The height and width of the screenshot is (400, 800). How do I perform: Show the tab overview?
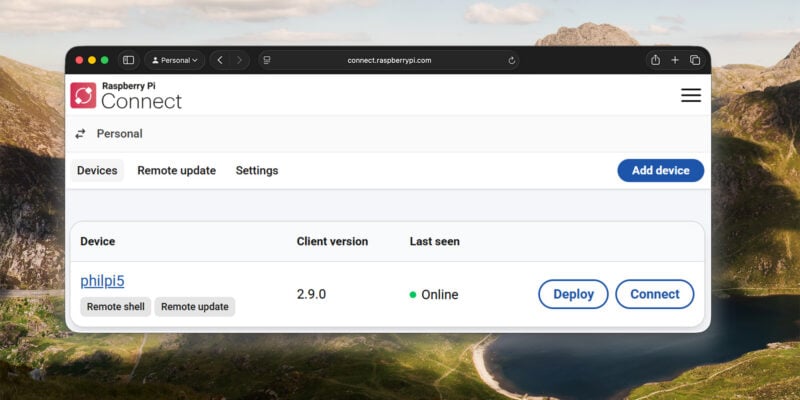[x=695, y=60]
